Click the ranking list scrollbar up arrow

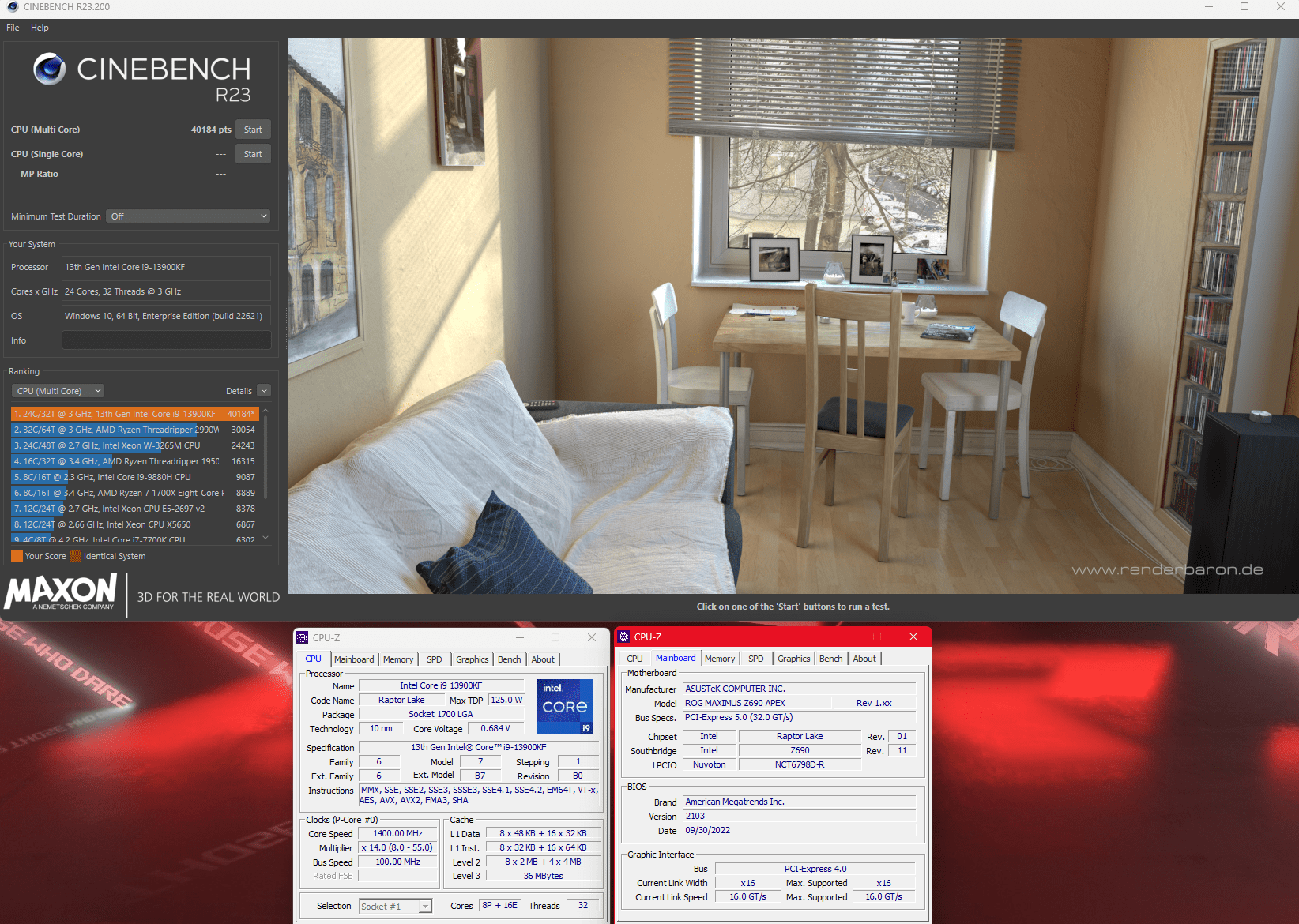point(265,411)
